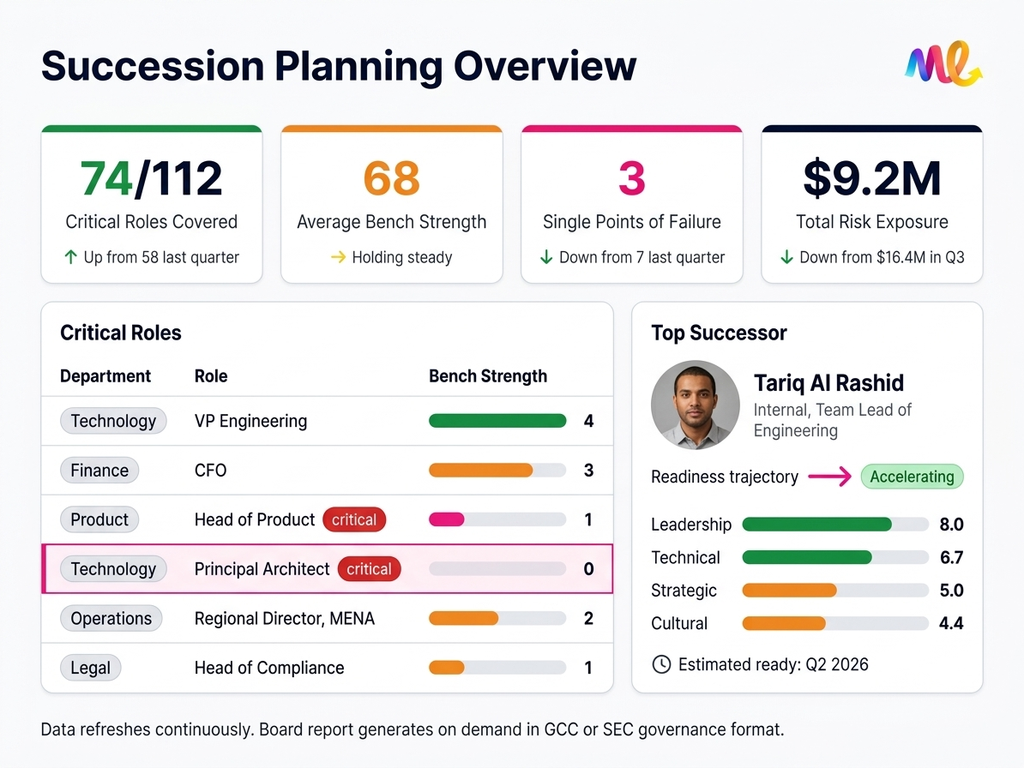
Task: Click the down arrow beside Total Risk Exposure trend
Action: coord(787,257)
